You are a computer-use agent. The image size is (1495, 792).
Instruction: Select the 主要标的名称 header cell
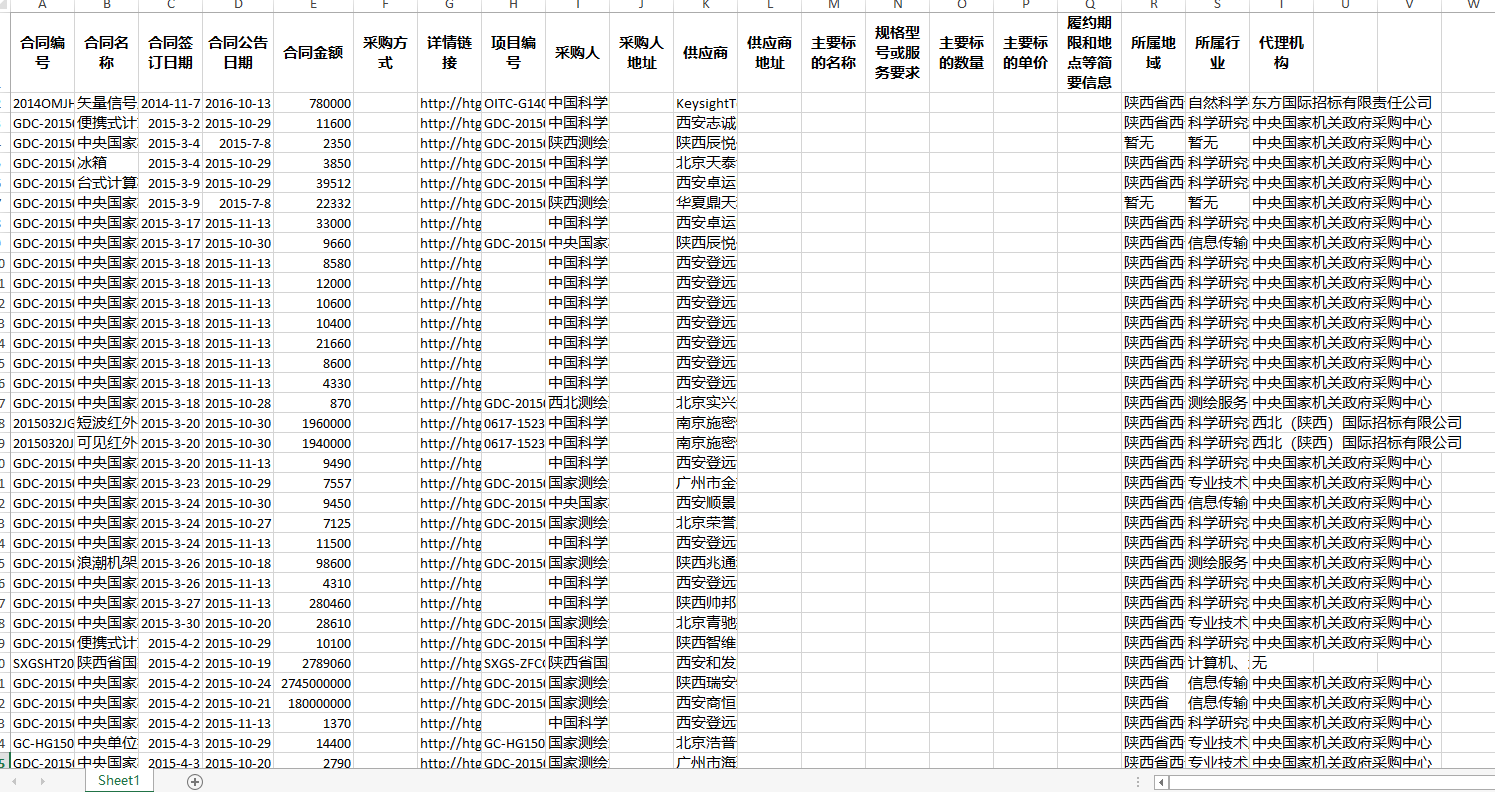pos(833,53)
